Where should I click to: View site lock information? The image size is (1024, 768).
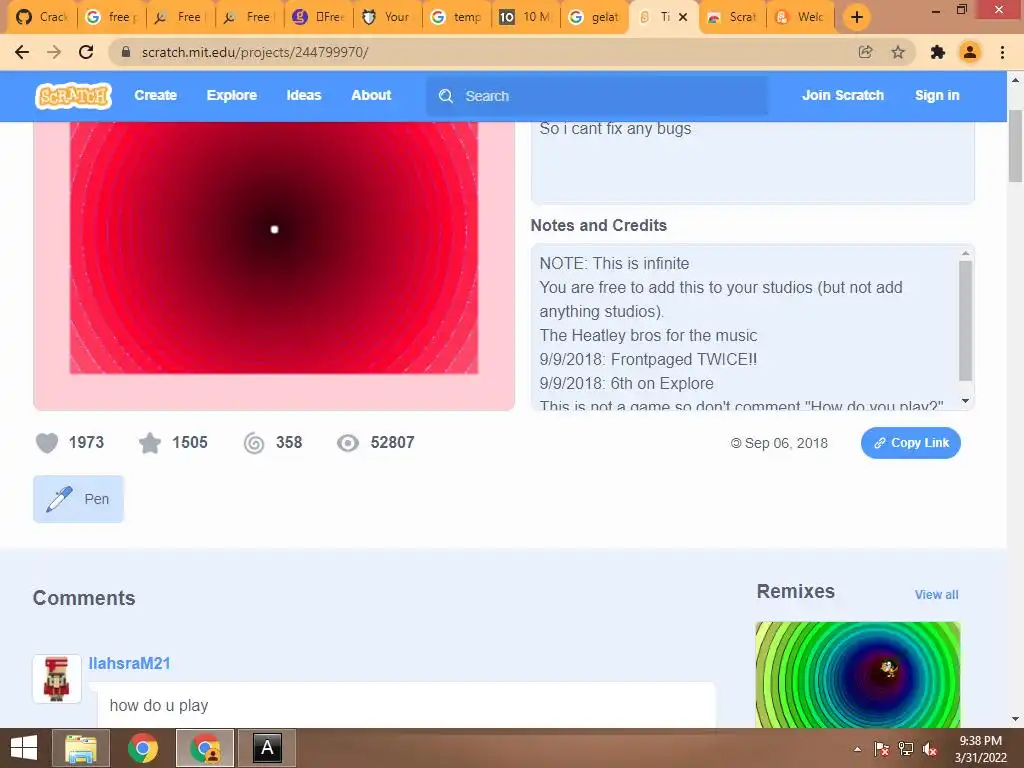[127, 52]
